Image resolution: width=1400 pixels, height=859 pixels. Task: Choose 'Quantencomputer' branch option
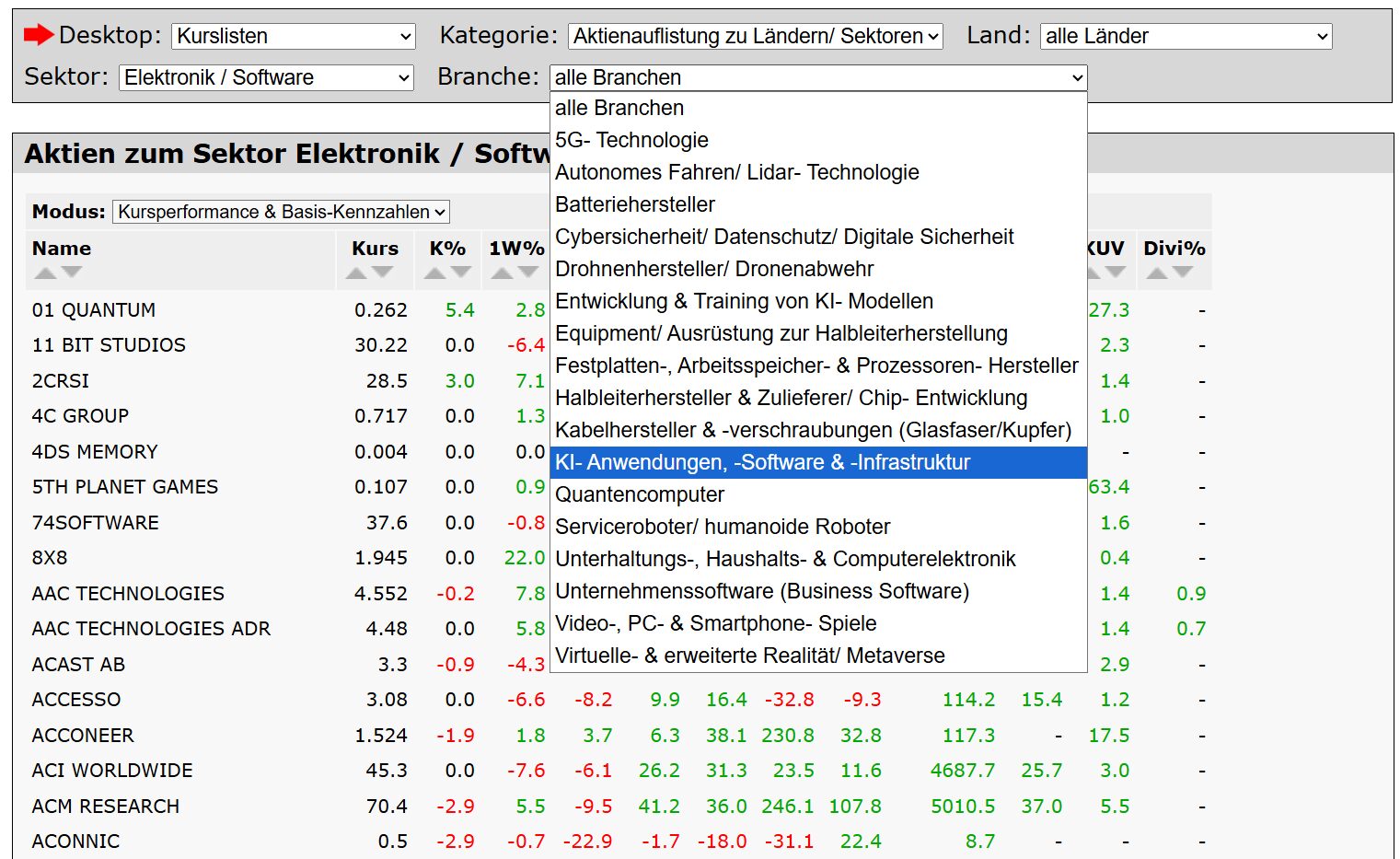818,494
